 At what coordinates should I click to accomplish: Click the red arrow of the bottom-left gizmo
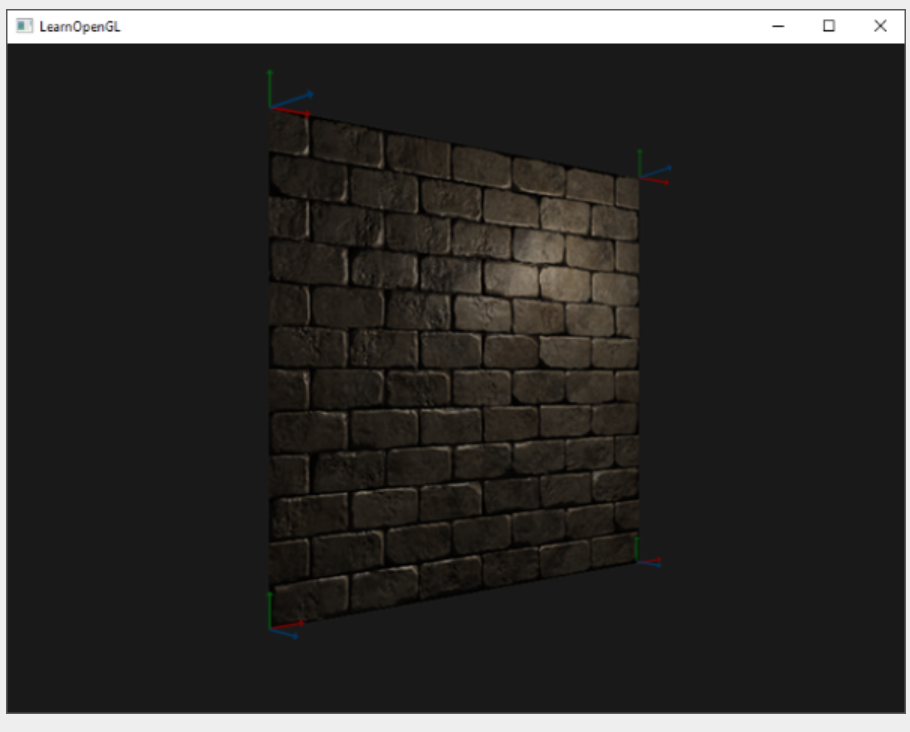302,623
